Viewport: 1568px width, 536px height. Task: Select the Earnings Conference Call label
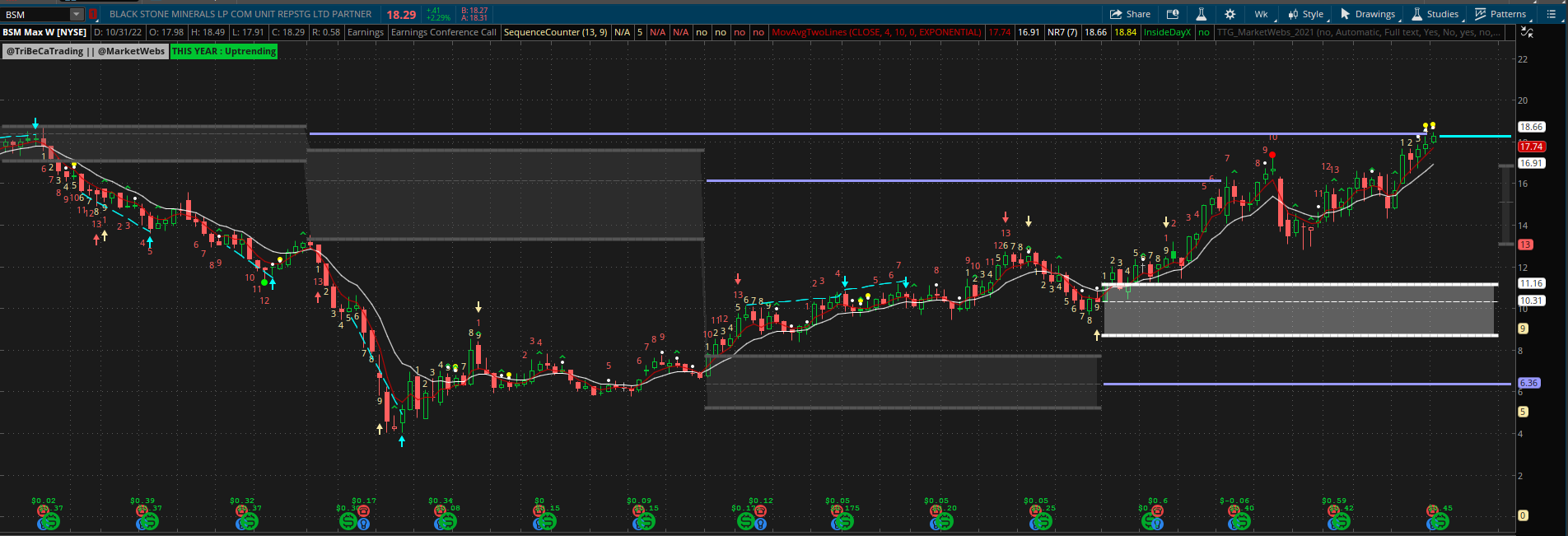pyautogui.click(x=444, y=32)
